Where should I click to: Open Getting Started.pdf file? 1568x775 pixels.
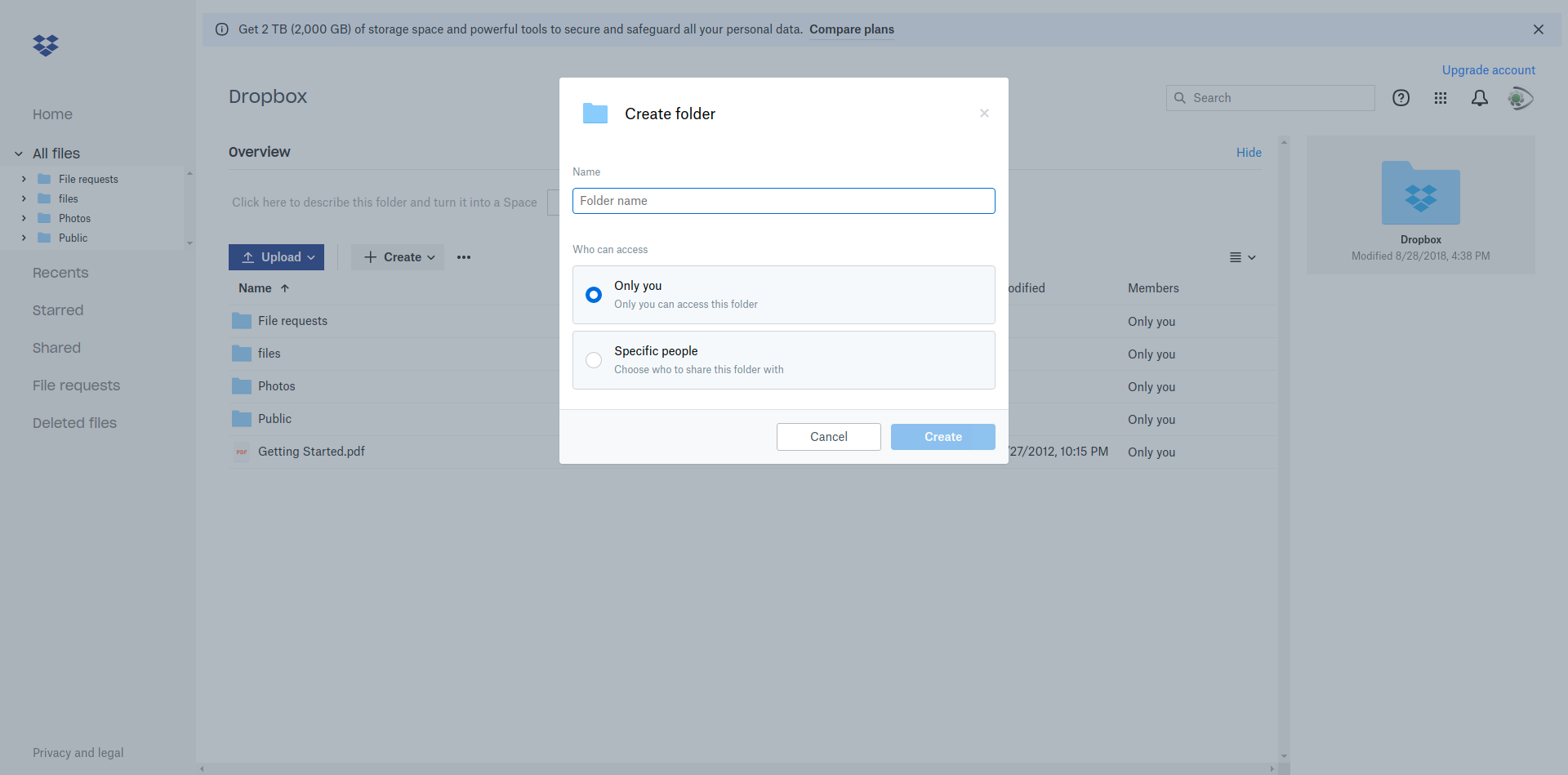pos(311,452)
